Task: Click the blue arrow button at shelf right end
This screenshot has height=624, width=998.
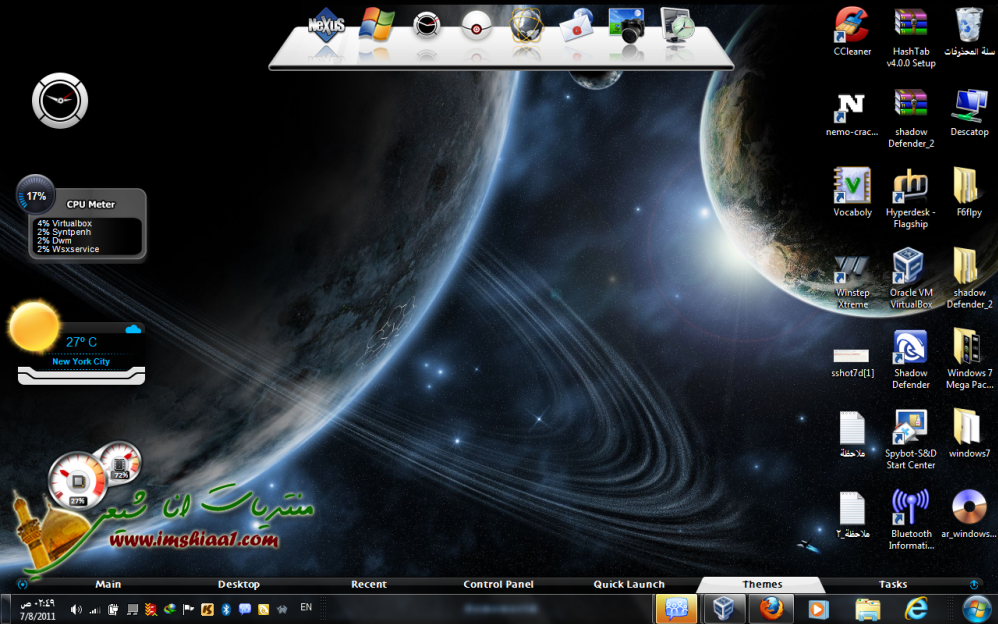Action: click(x=974, y=585)
